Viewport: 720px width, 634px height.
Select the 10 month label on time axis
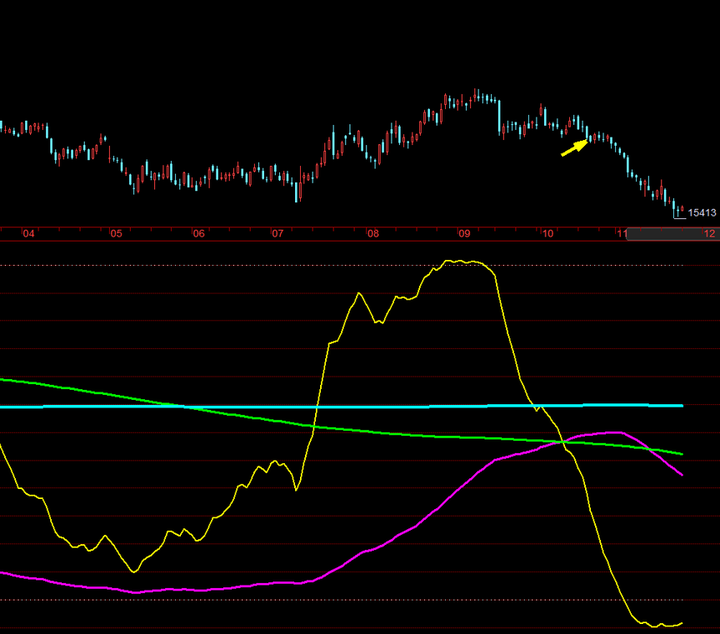pos(547,234)
